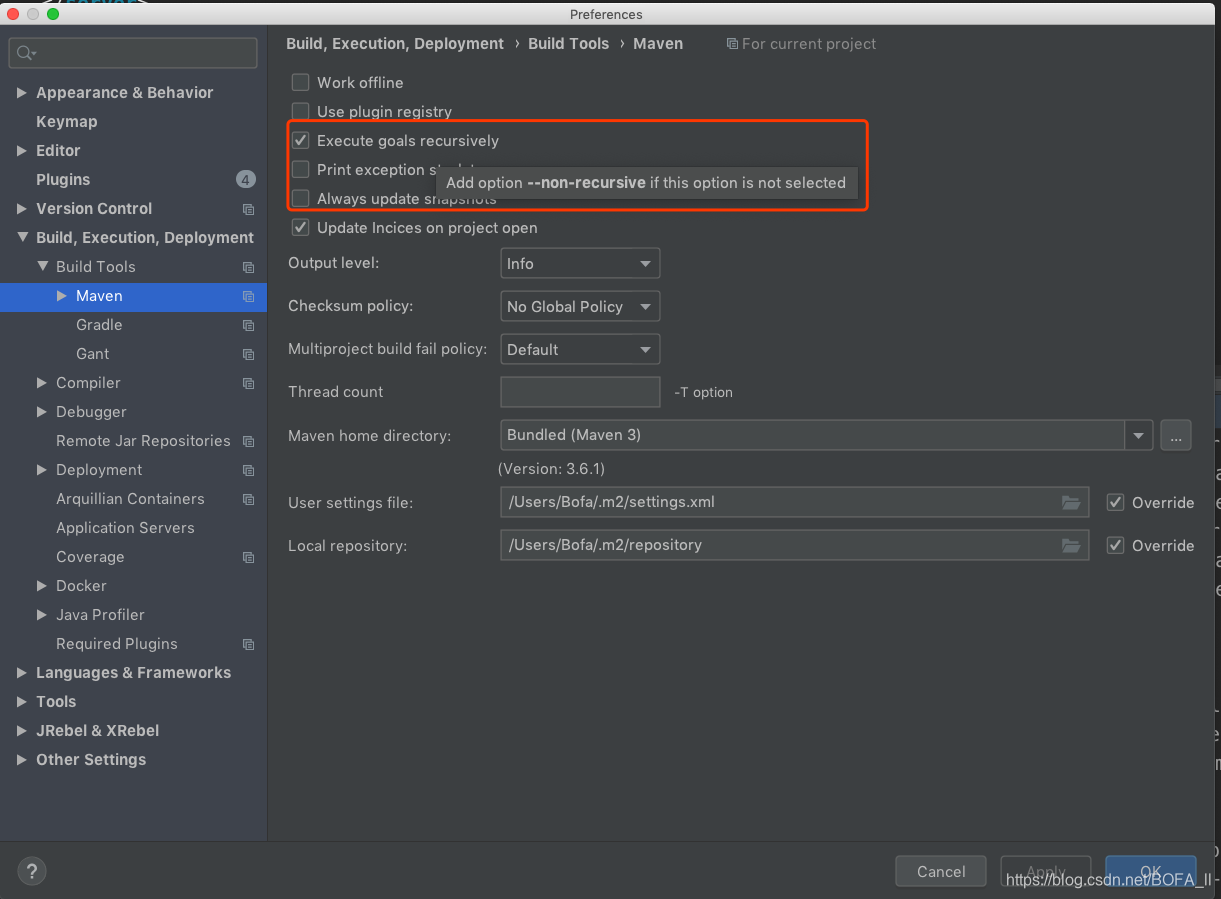This screenshot has width=1221, height=899.
Task: Select Arquillian Containers item
Action: click(130, 499)
